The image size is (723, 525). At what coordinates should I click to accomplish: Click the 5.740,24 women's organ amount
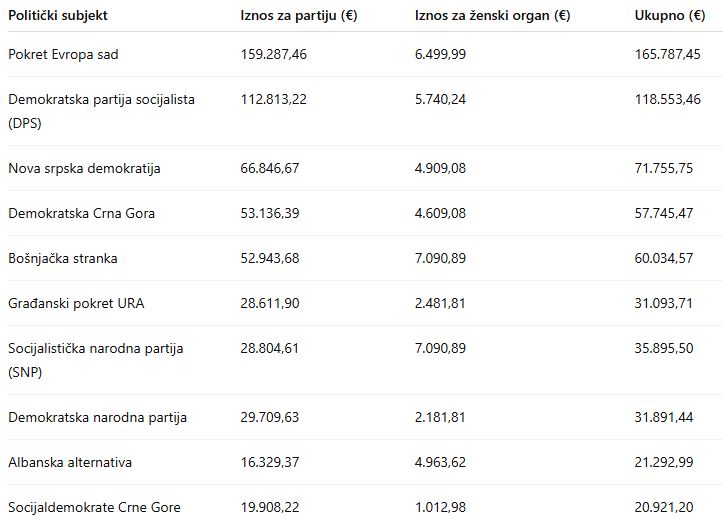440,100
